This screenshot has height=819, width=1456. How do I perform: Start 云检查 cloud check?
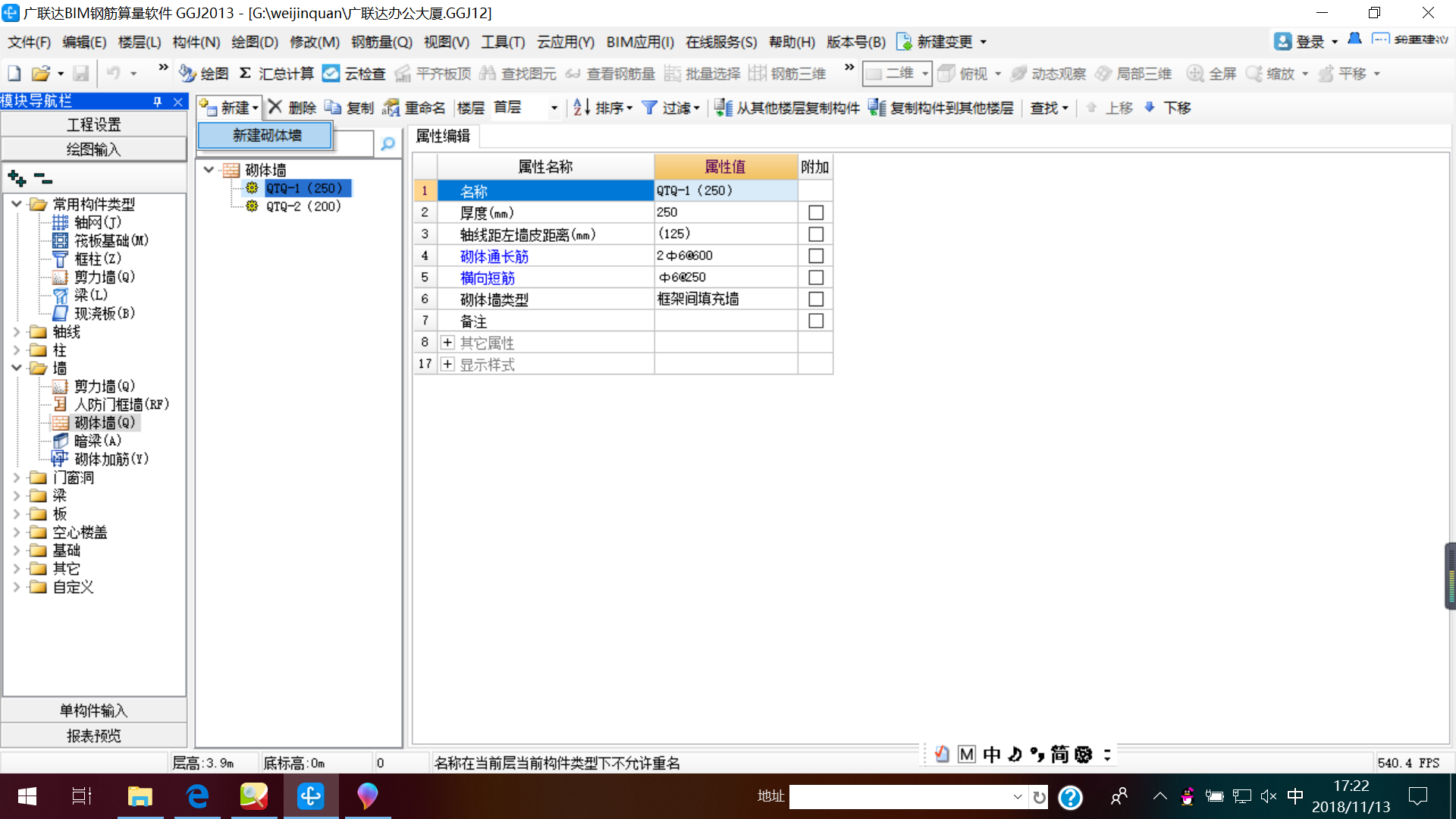pyautogui.click(x=353, y=74)
